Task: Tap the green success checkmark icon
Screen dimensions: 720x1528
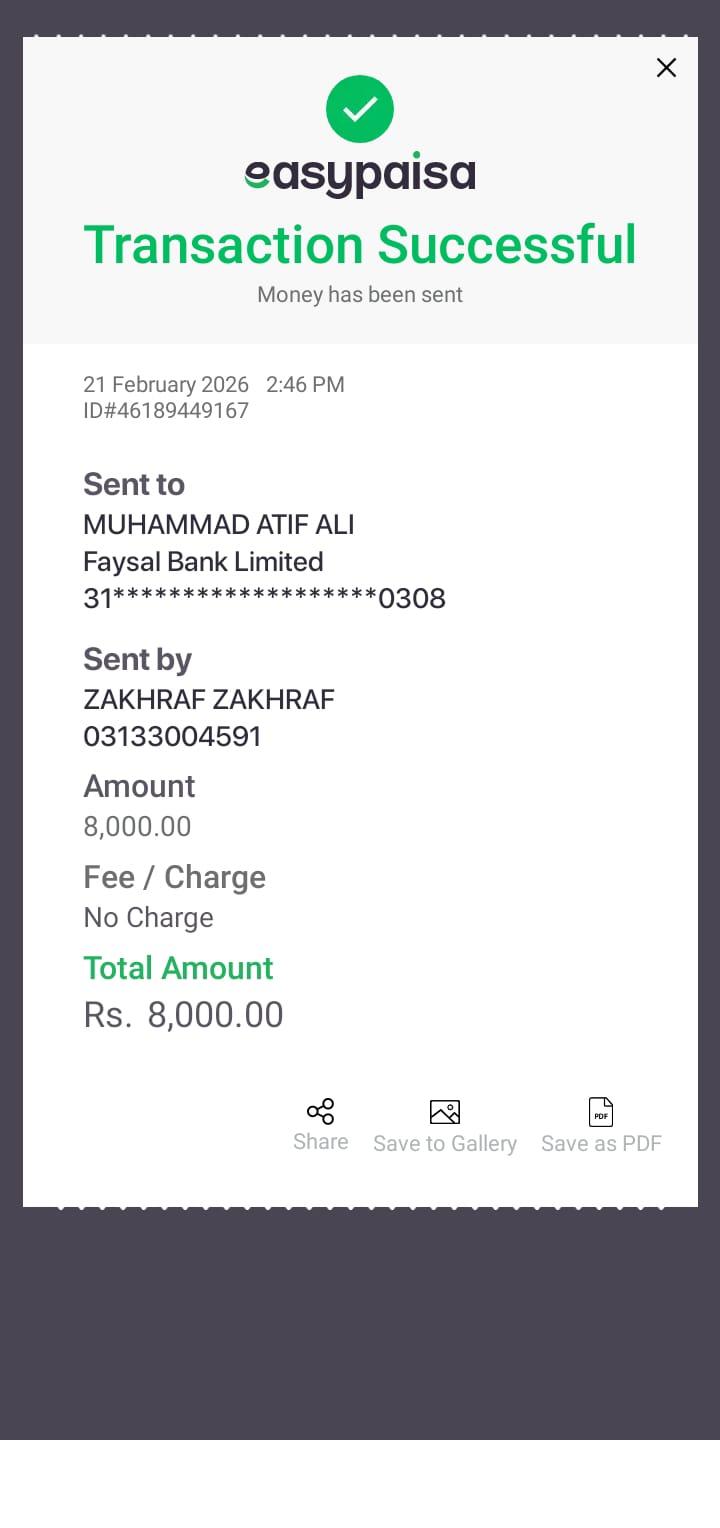Action: coord(360,109)
